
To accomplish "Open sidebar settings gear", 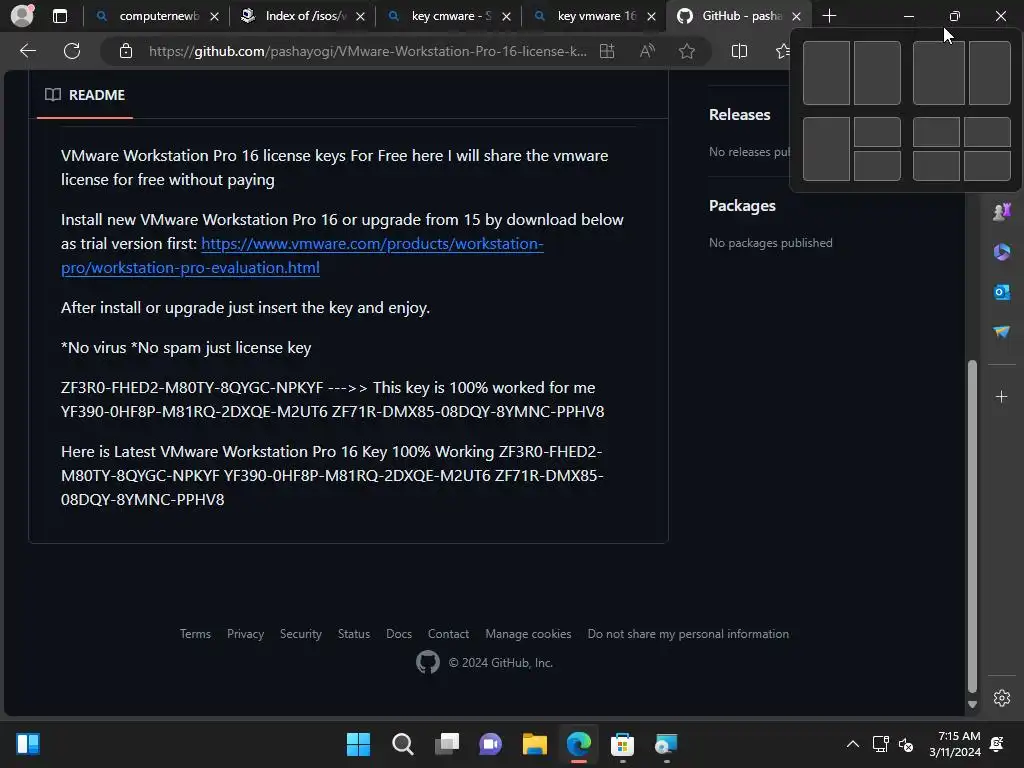I will (1001, 698).
